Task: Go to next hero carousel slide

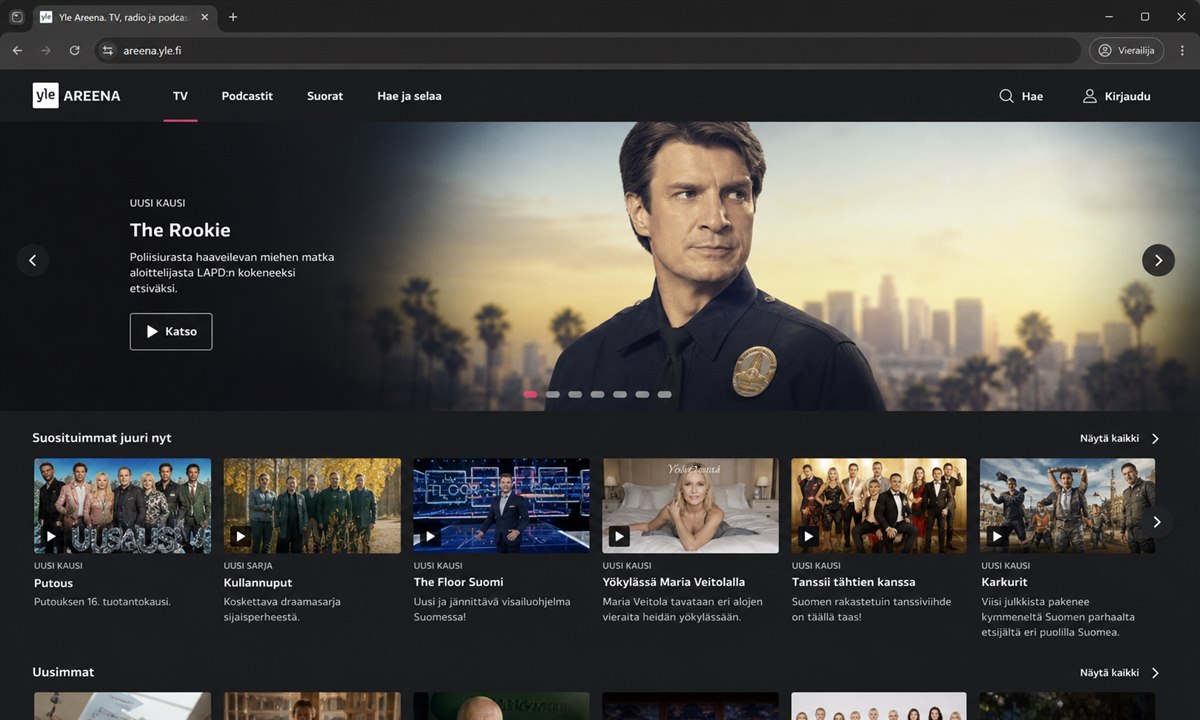Action: pos(1158,260)
